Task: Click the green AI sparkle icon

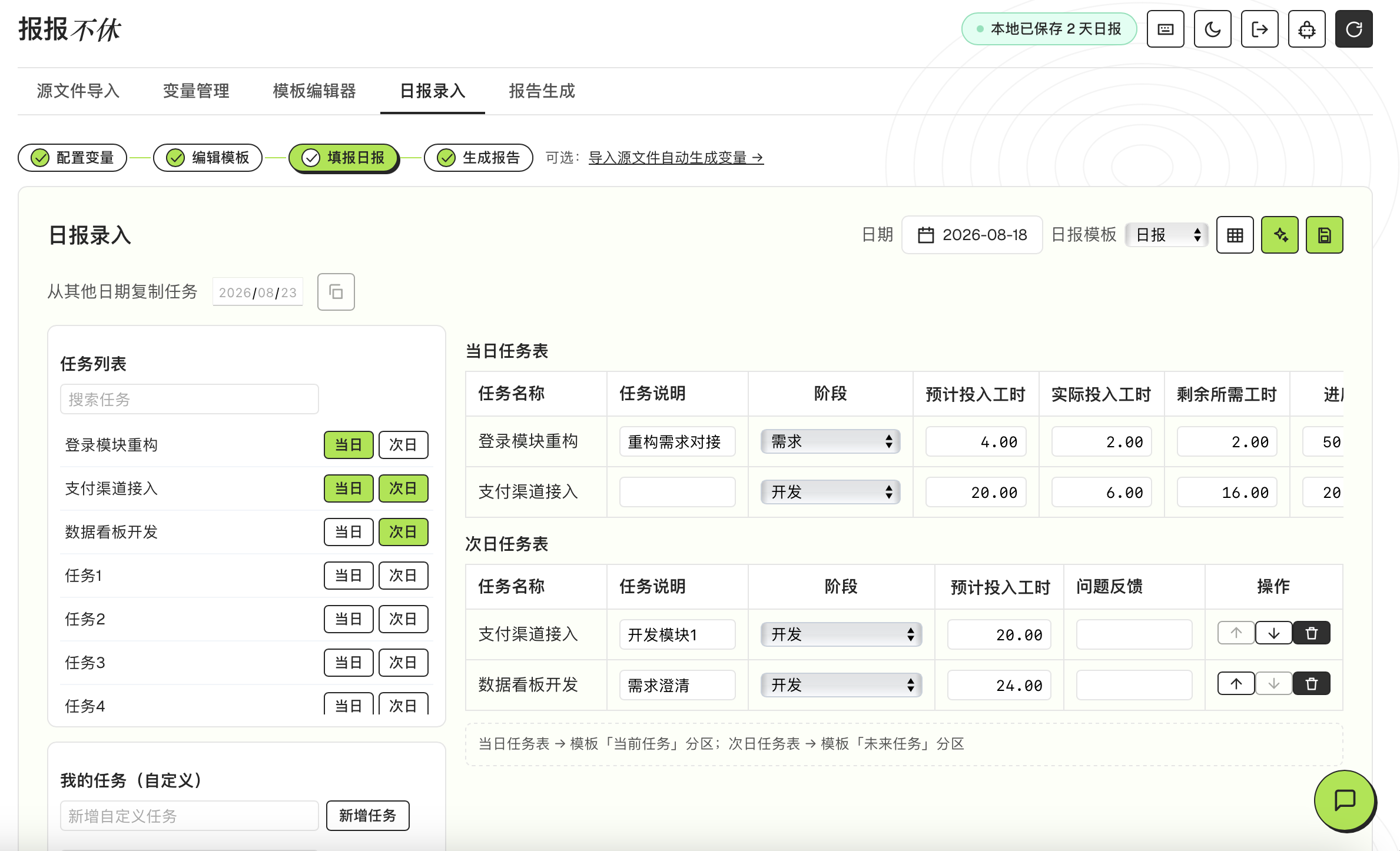Action: 1279,235
